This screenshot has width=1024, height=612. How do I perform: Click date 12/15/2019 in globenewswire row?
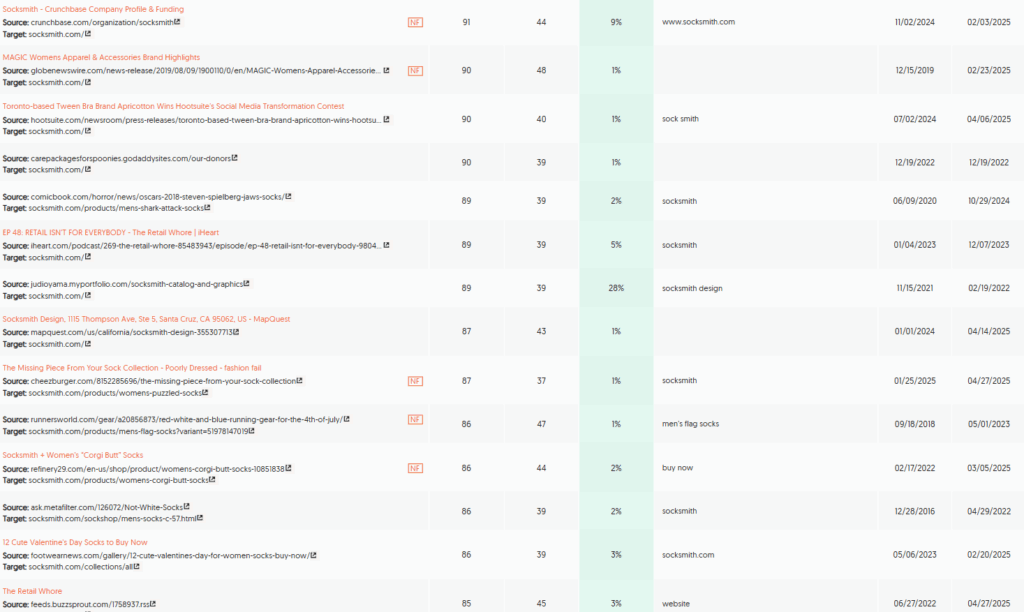(x=914, y=71)
